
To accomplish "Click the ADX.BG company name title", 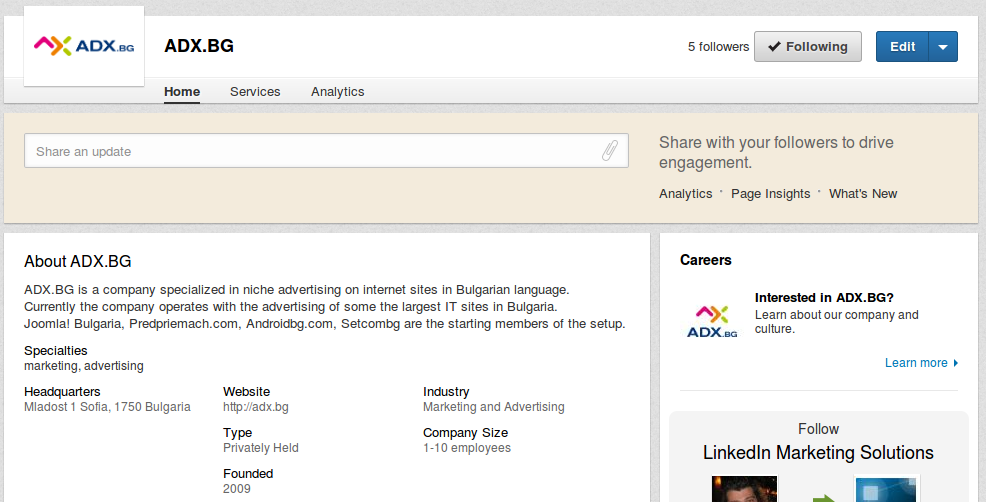I will [199, 46].
